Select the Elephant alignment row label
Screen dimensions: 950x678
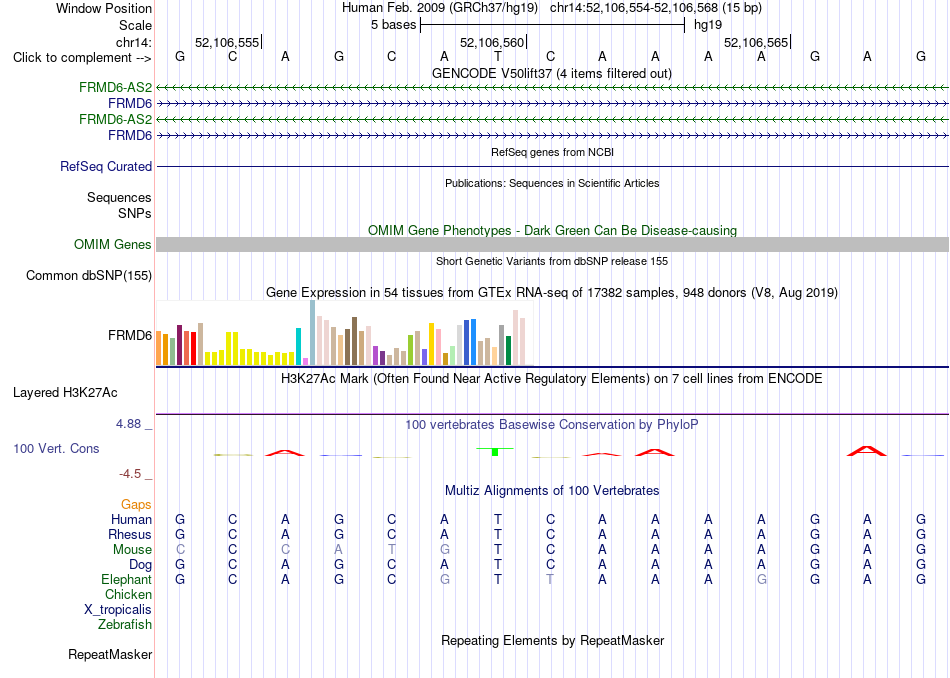coord(126,579)
